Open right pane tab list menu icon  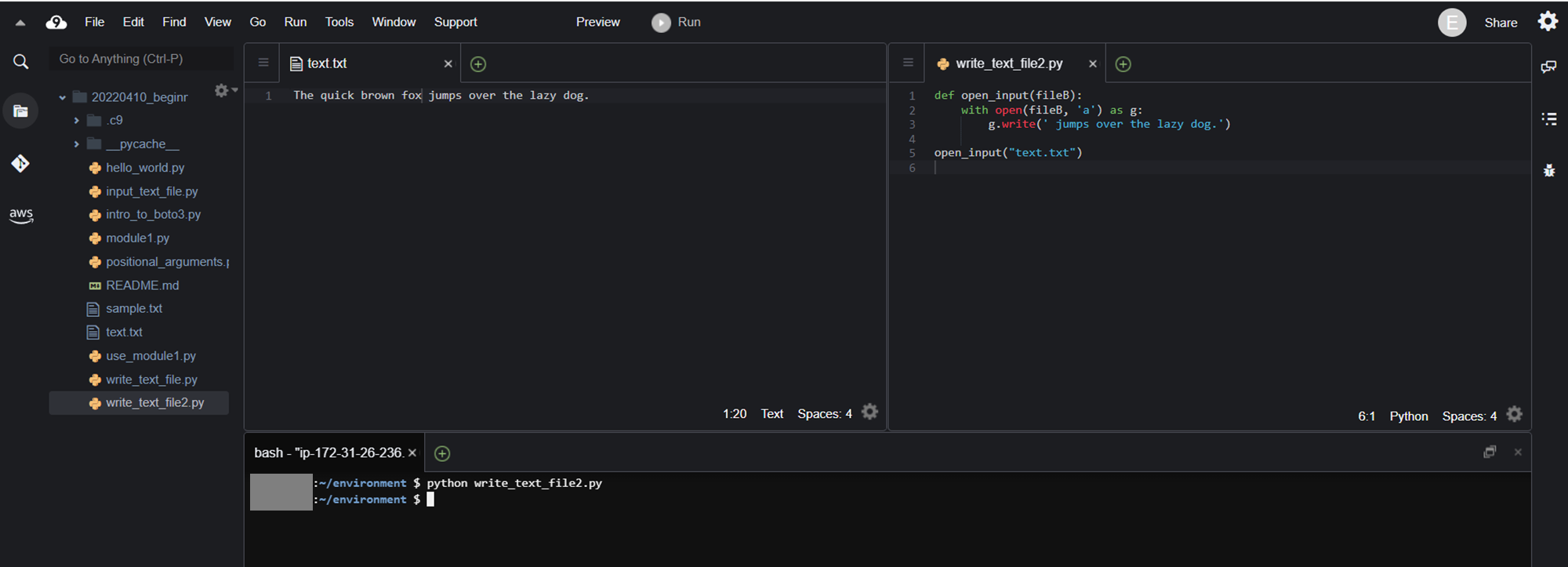coord(908,63)
